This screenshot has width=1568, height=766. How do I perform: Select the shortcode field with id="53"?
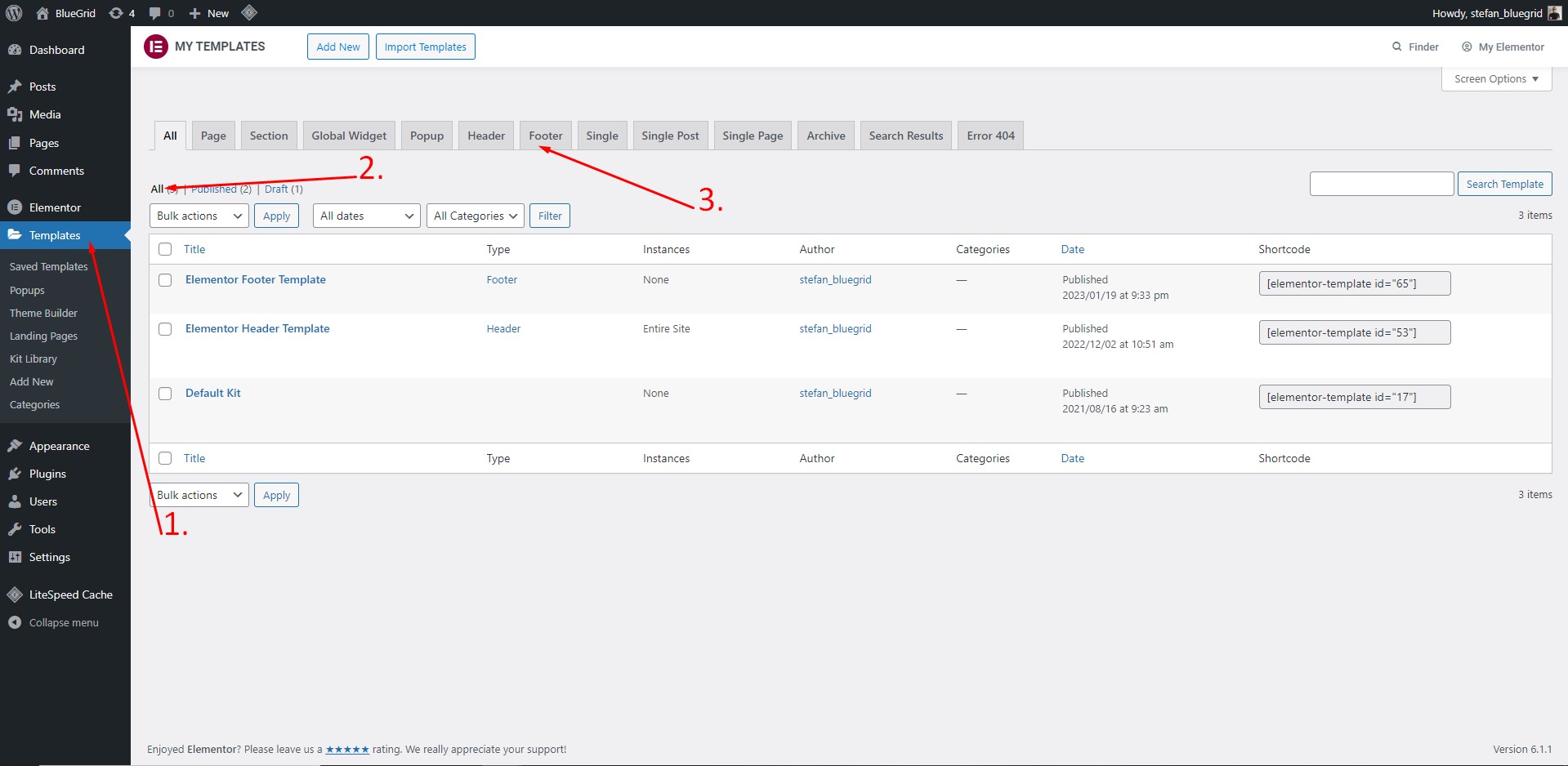(x=1355, y=332)
